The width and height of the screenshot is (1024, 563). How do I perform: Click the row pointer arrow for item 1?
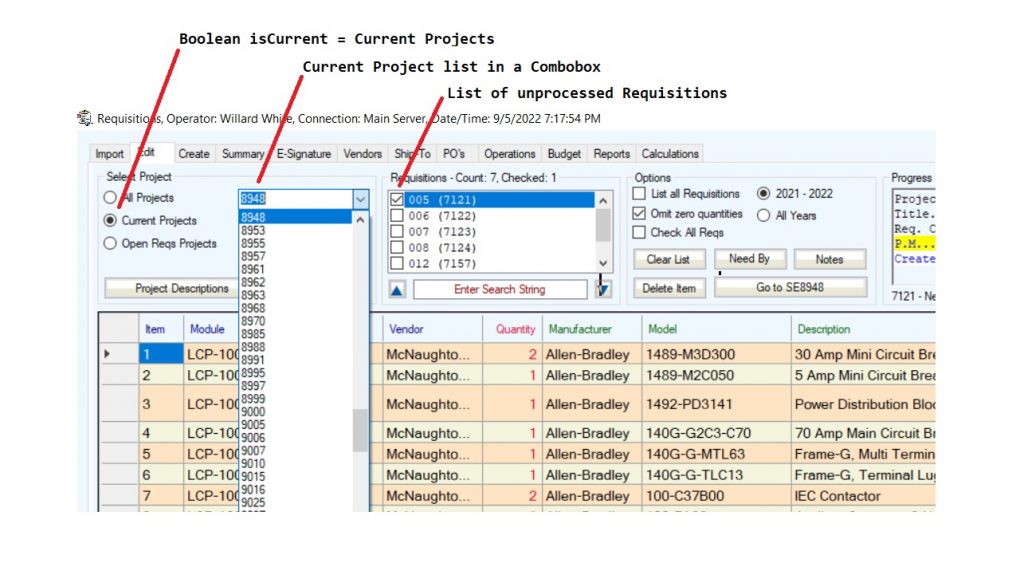coord(108,354)
